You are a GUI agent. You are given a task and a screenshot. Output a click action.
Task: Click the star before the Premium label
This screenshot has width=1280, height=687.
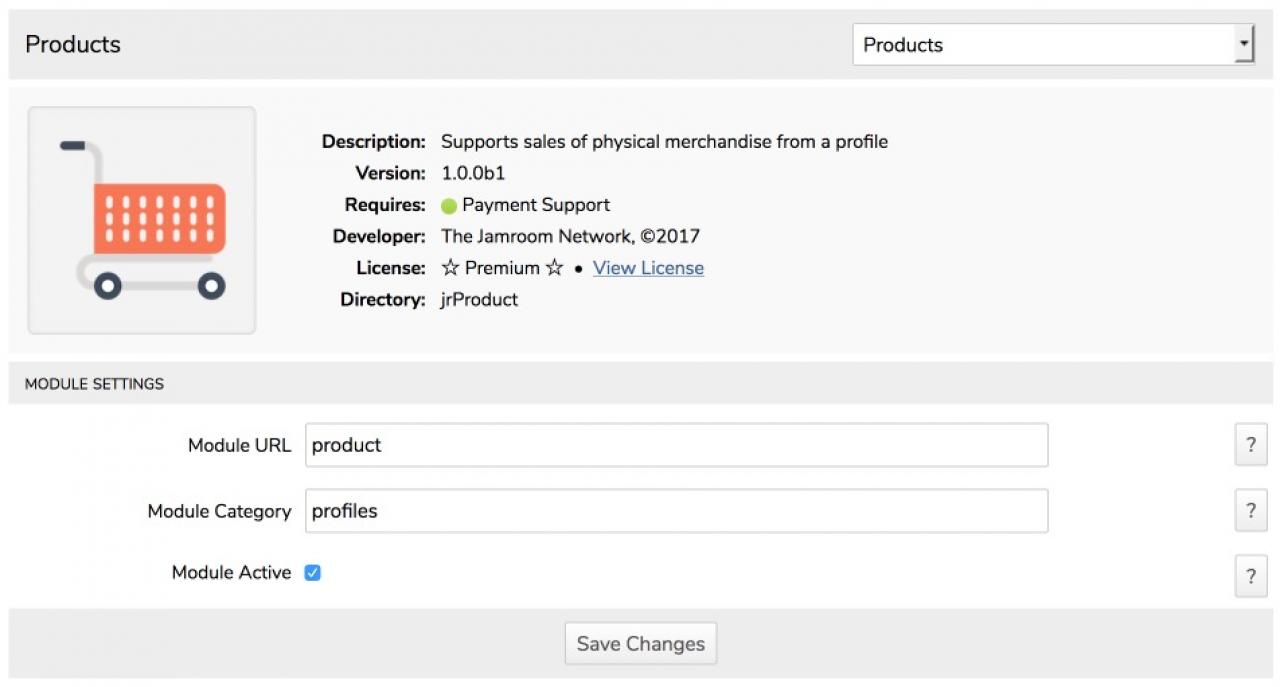pyautogui.click(x=450, y=268)
